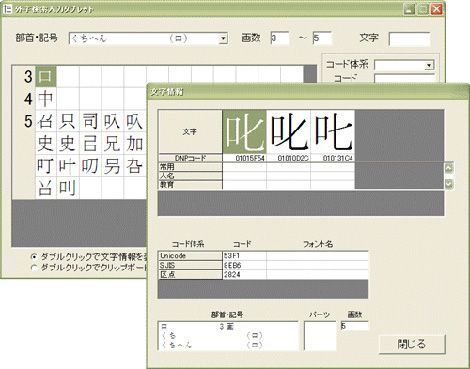Screen dimensions: 470x369
Task: Click the 常用 row header
Action: [190, 167]
